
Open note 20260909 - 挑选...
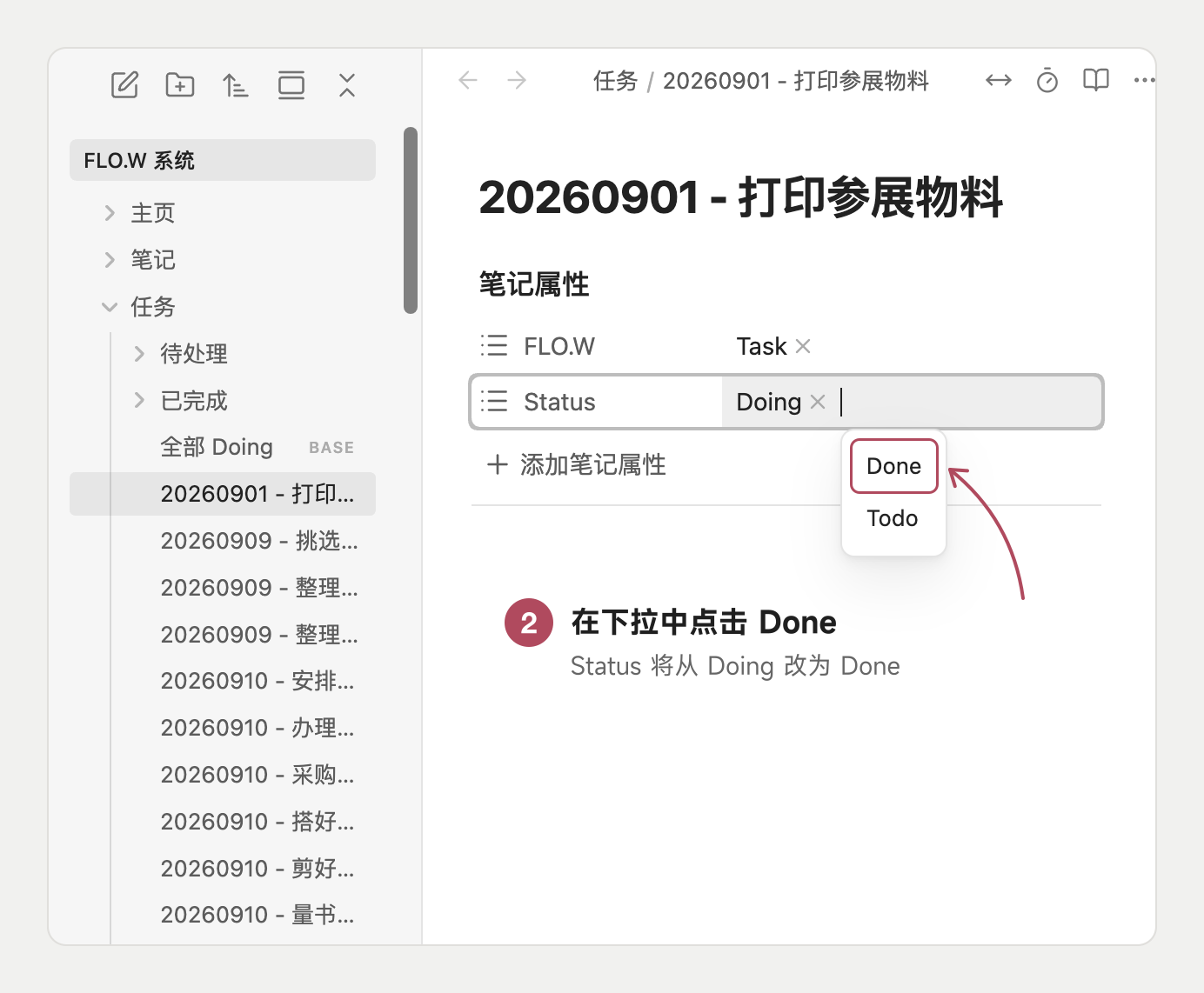(258, 541)
